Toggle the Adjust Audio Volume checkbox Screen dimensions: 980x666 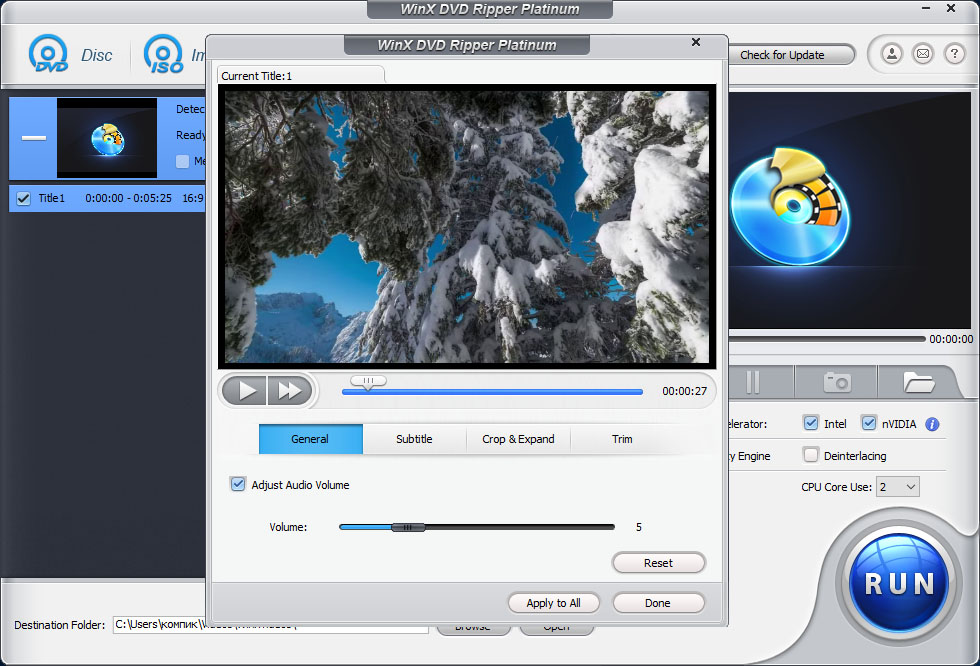238,484
